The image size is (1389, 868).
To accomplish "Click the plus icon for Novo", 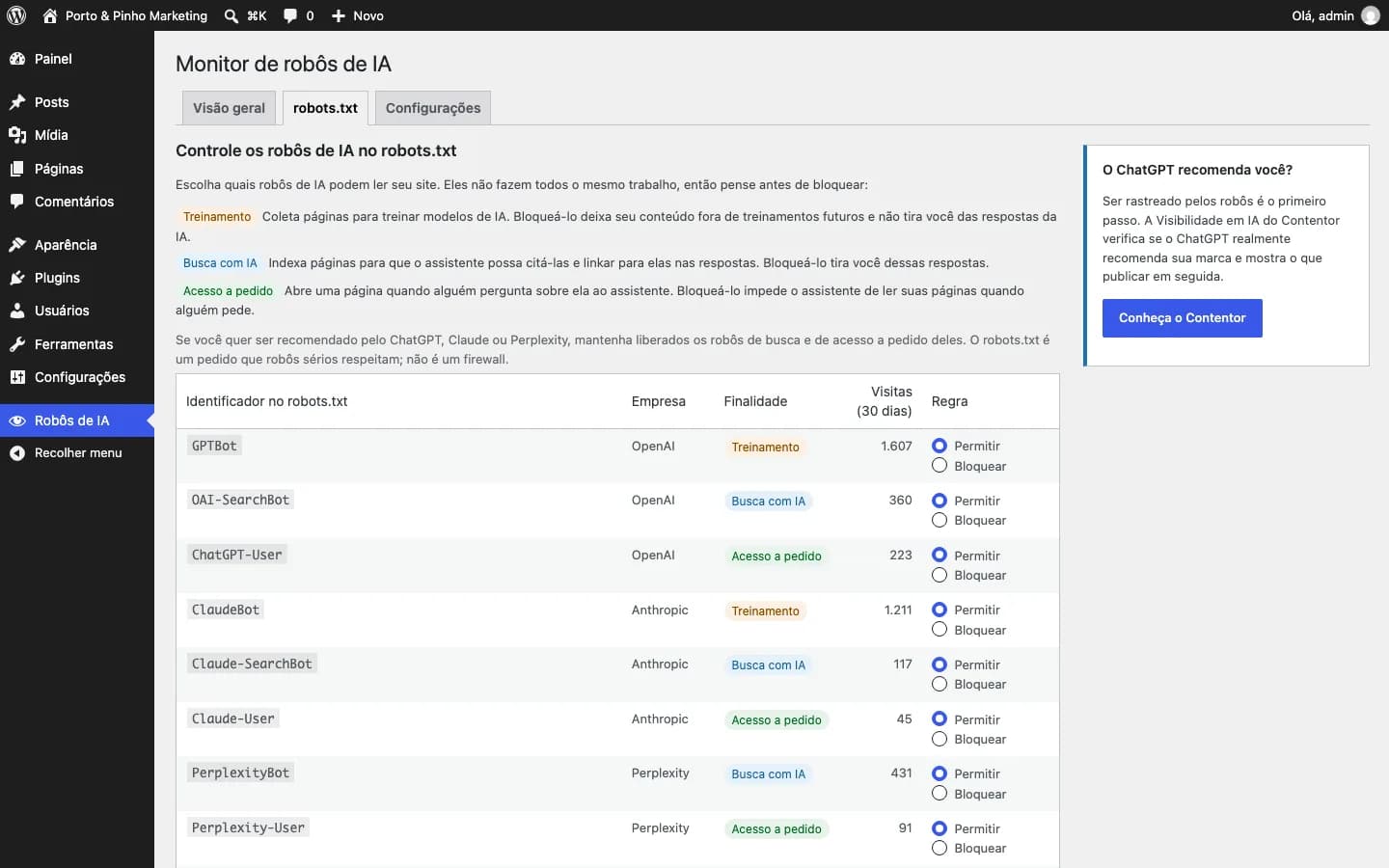I will coord(339,15).
